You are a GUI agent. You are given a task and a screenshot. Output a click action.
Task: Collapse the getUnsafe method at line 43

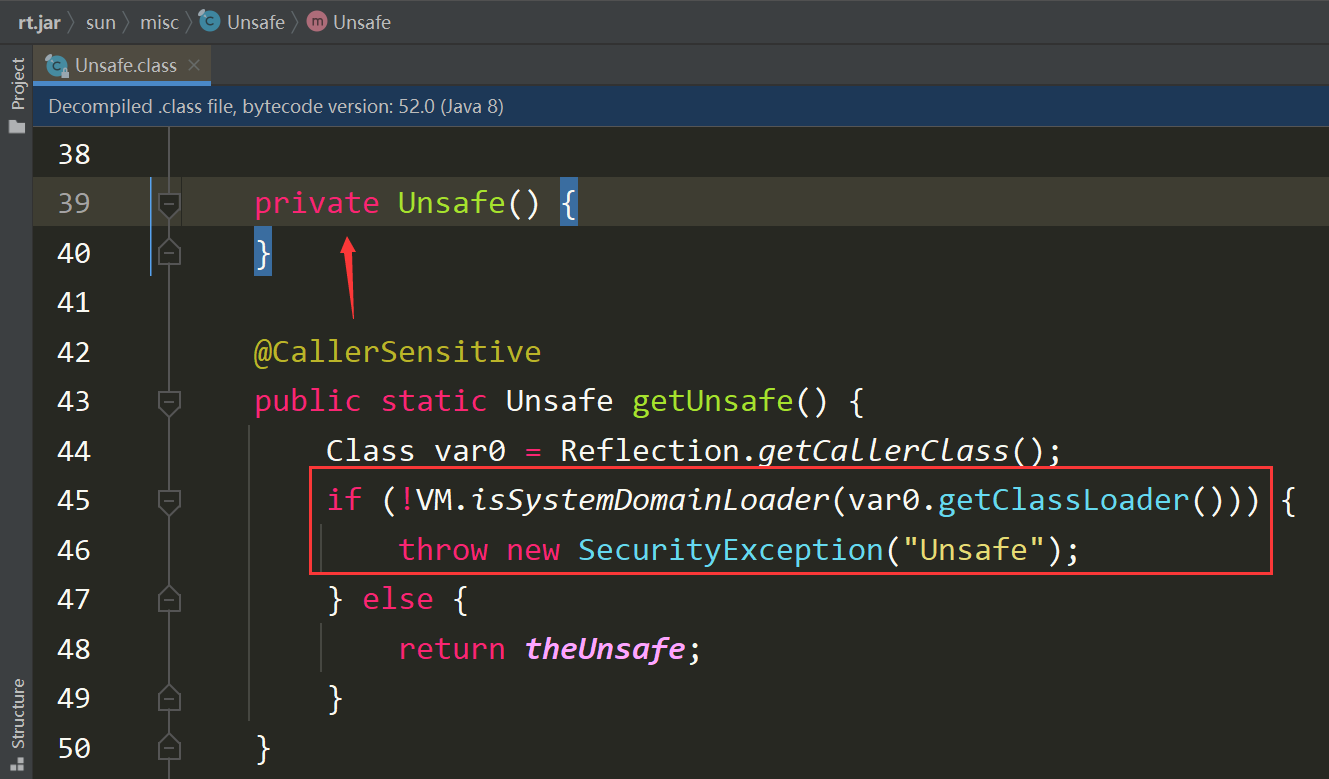tap(169, 402)
